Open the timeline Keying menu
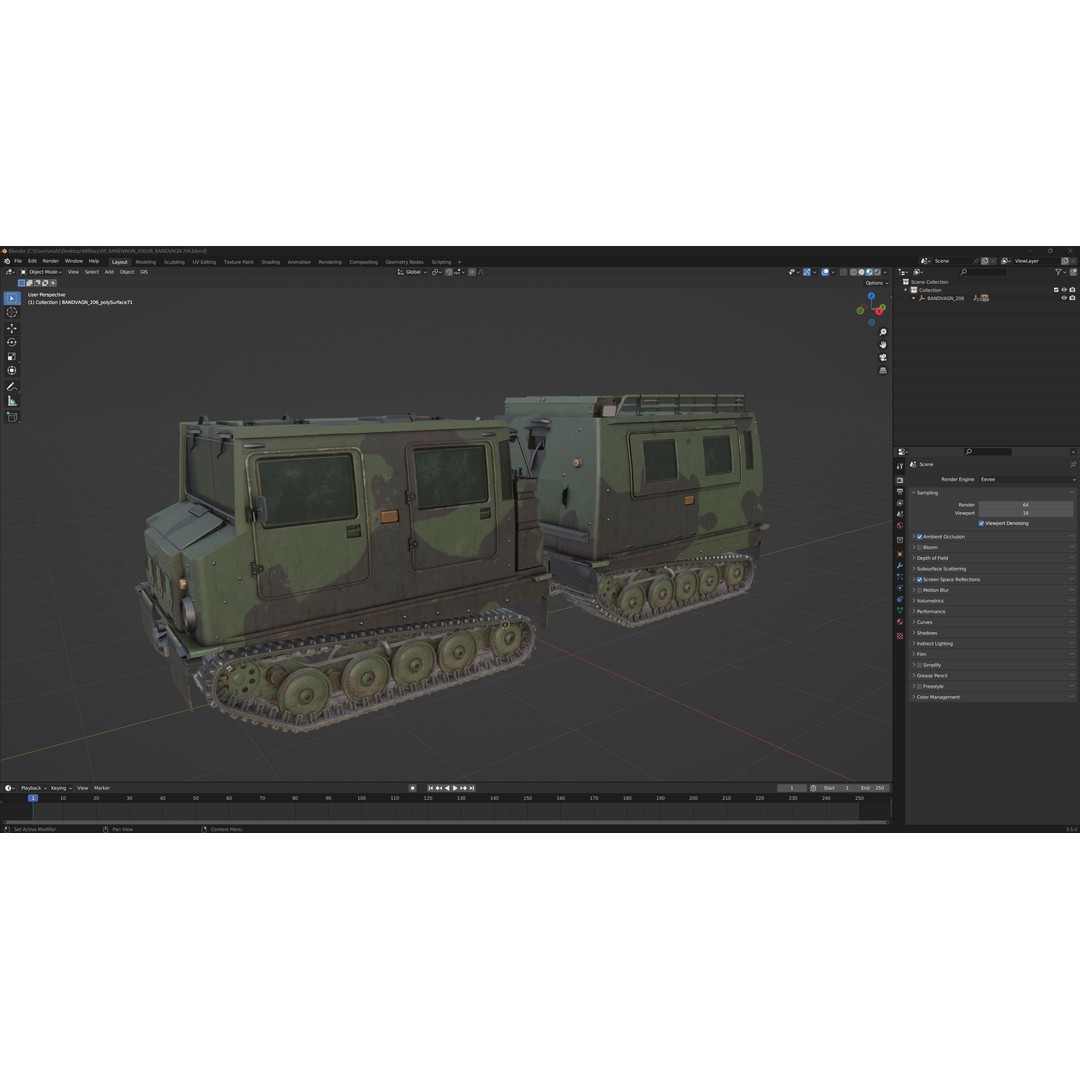The image size is (1080, 1080). point(61,789)
